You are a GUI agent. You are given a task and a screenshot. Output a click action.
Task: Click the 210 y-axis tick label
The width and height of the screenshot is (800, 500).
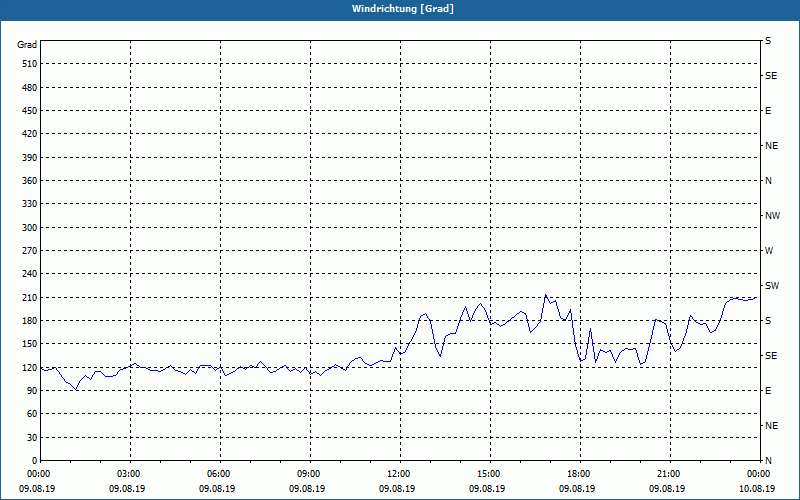pyautogui.click(x=30, y=297)
